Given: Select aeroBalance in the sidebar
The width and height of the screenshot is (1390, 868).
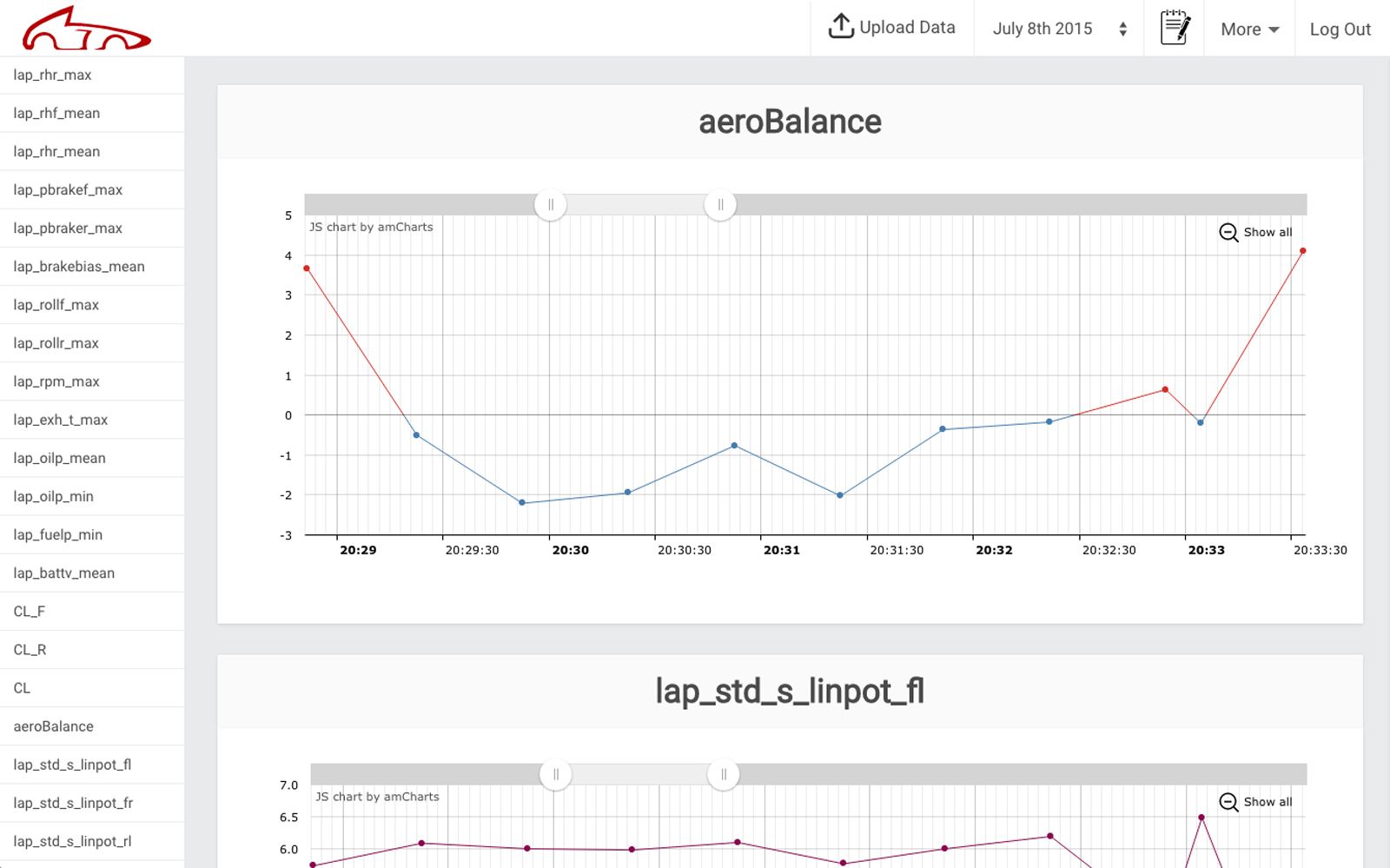Looking at the screenshot, I should tap(54, 726).
